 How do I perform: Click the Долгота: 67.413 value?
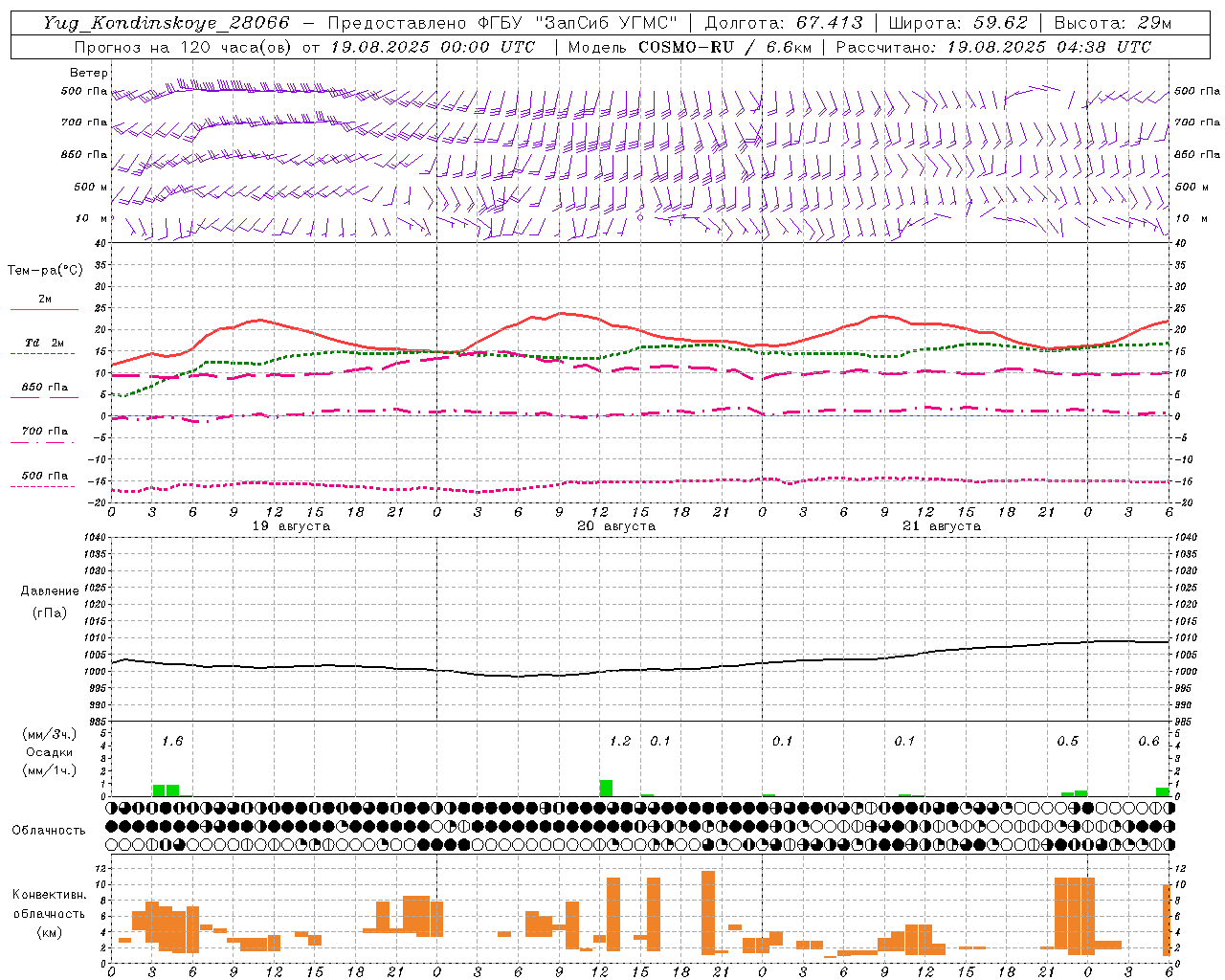(784, 23)
